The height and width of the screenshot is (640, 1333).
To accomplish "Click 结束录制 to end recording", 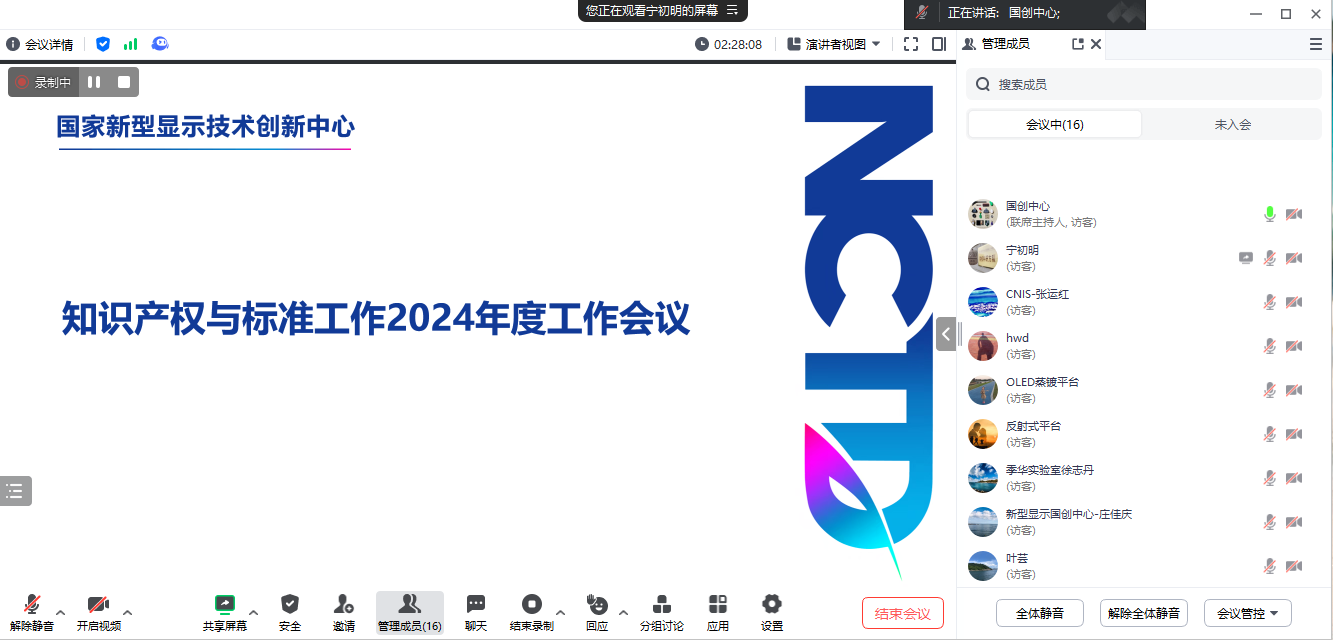I will click(532, 612).
